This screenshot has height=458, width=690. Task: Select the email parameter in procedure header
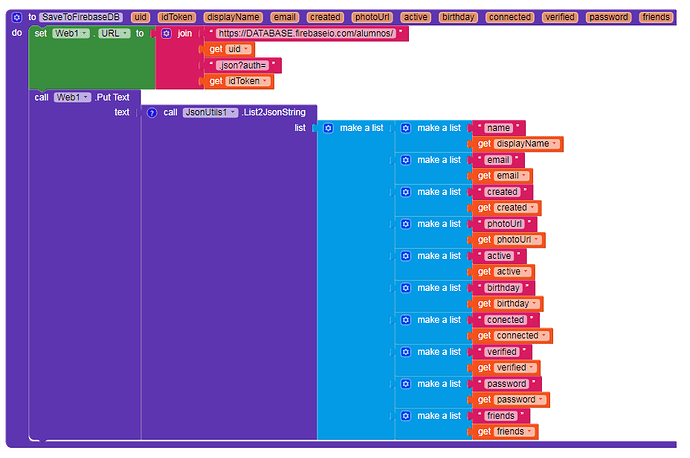pos(285,17)
